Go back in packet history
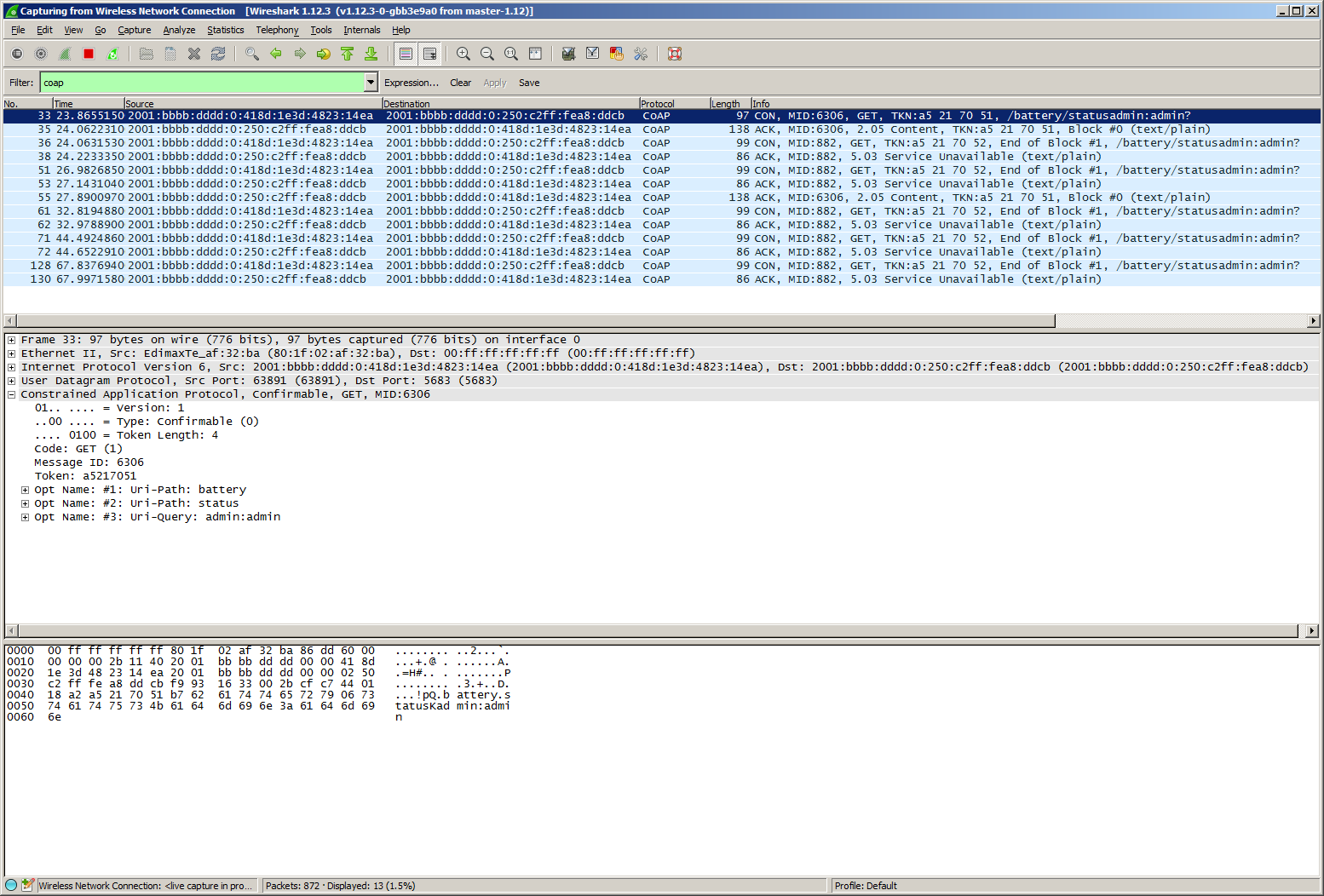The width and height of the screenshot is (1324, 896). [276, 54]
